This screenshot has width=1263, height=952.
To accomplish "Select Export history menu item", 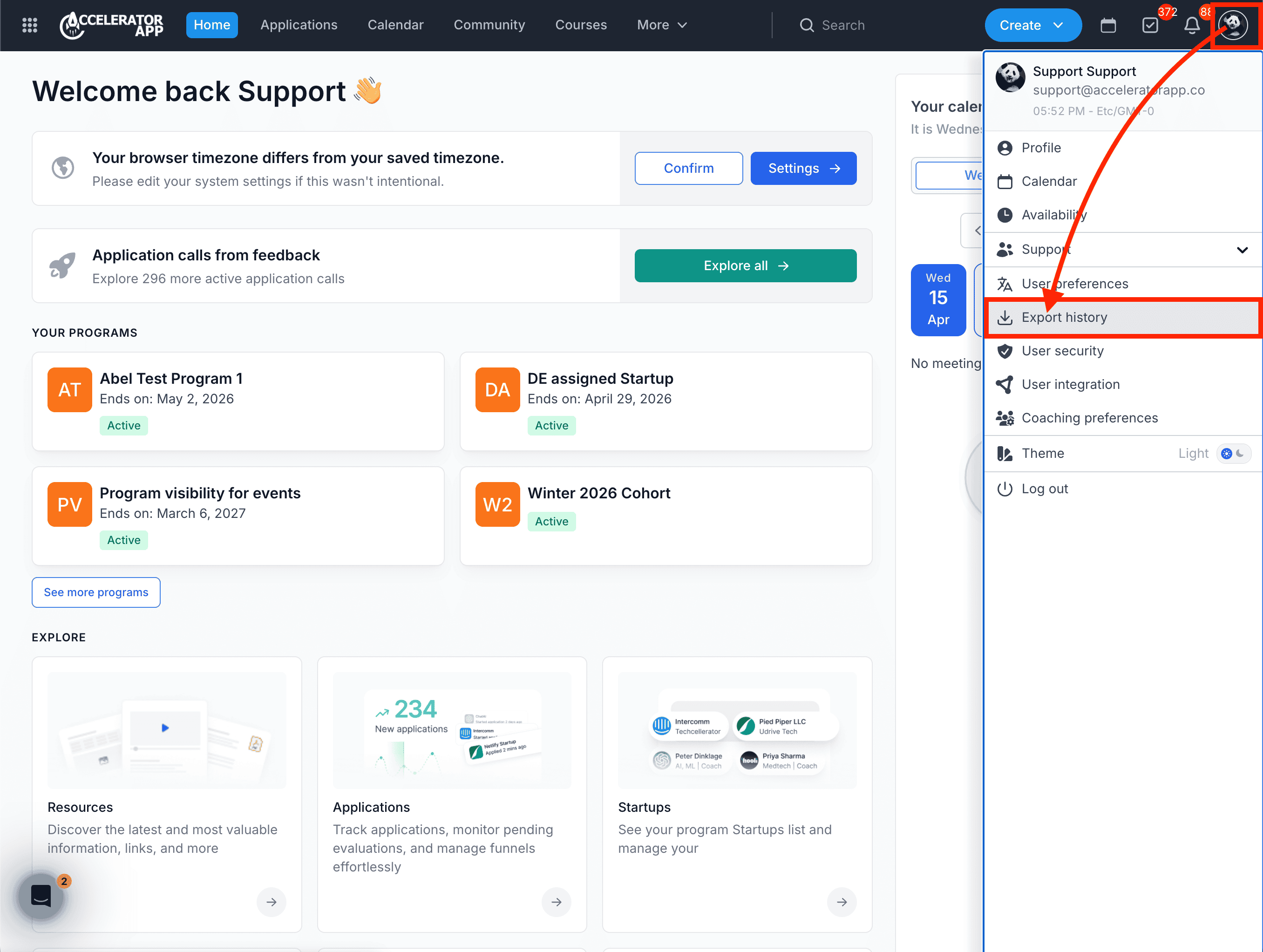I will pyautogui.click(x=1064, y=318).
